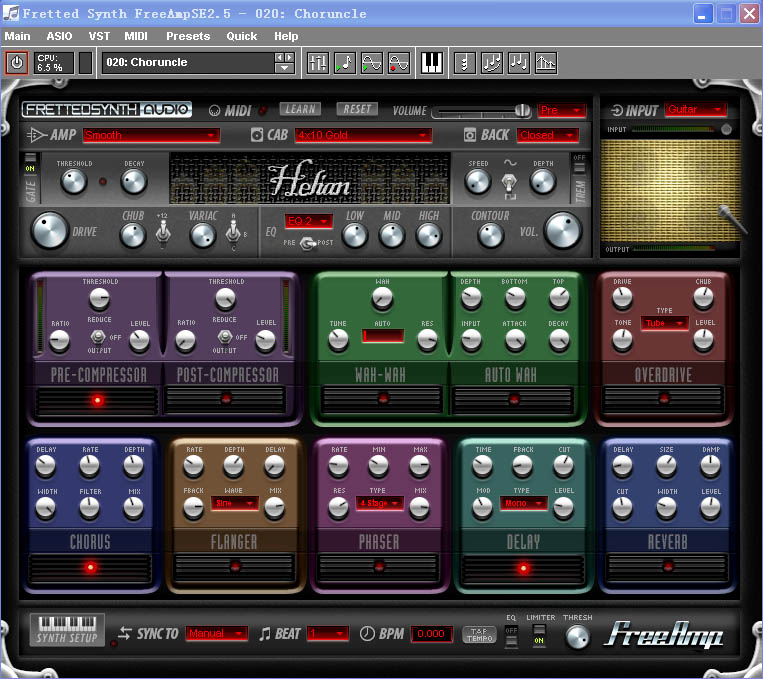
Task: Toggle the TREM off switch
Action: (579, 164)
